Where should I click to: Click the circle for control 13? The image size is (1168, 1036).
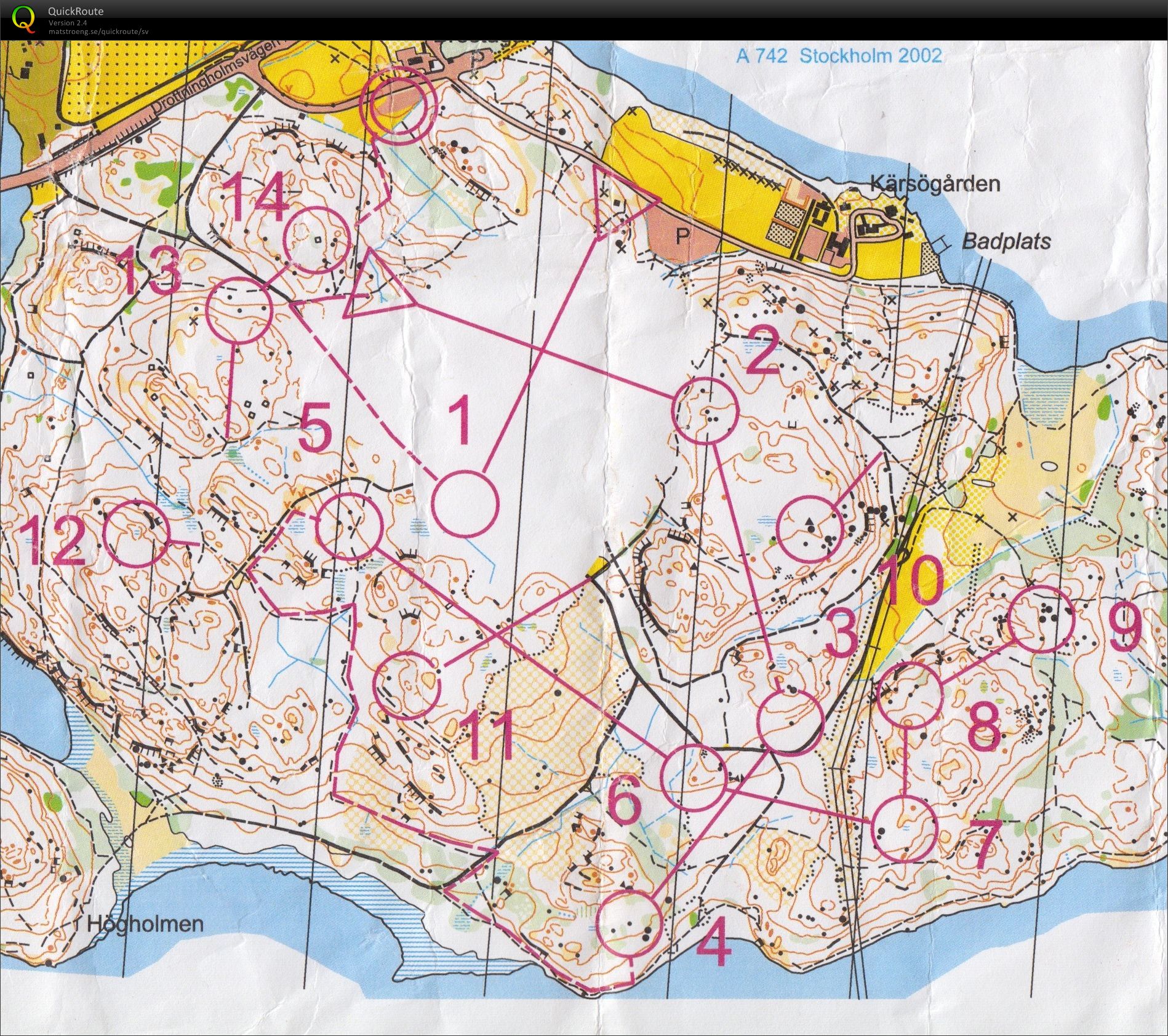[x=238, y=309]
